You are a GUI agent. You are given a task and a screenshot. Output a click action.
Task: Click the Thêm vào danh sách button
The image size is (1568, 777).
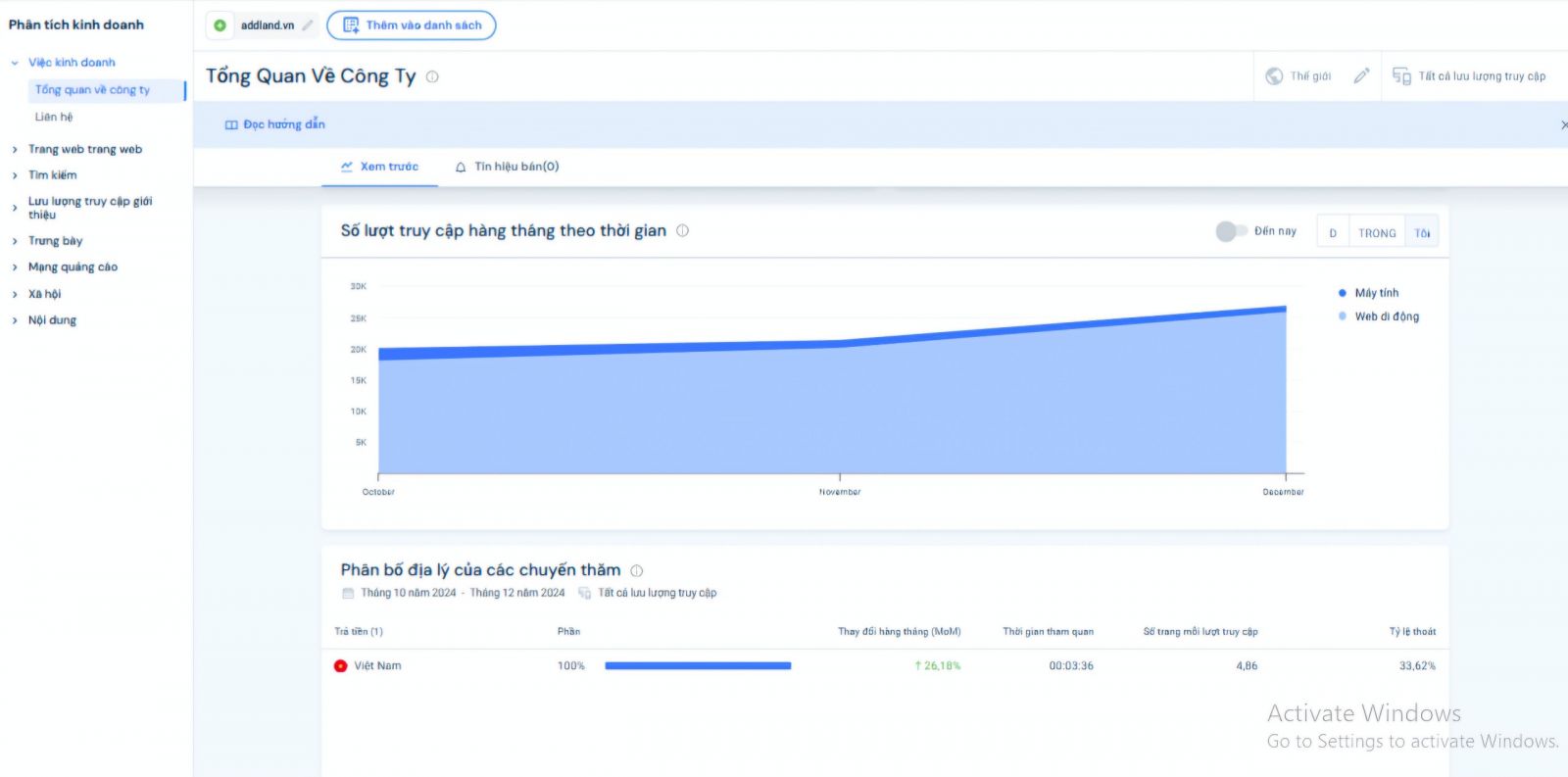coord(412,25)
